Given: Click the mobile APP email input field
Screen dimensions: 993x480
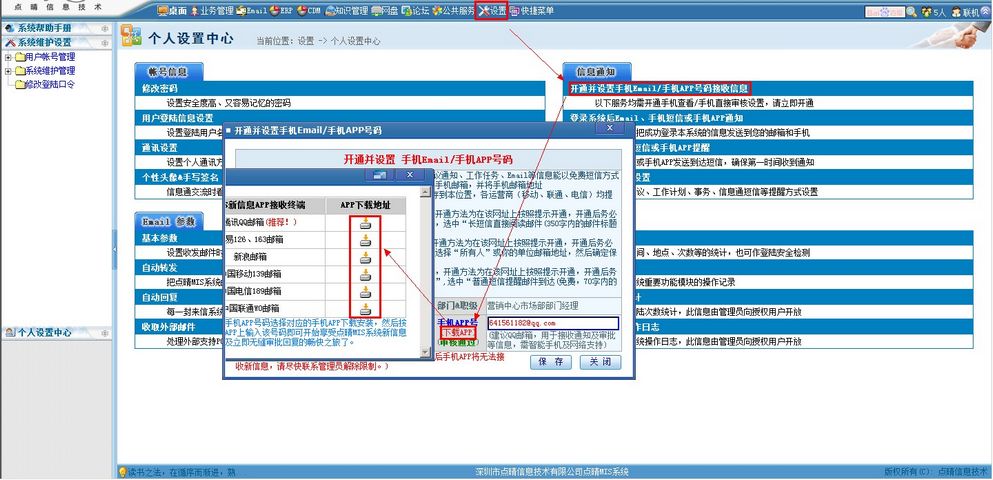Looking at the screenshot, I should (x=553, y=323).
